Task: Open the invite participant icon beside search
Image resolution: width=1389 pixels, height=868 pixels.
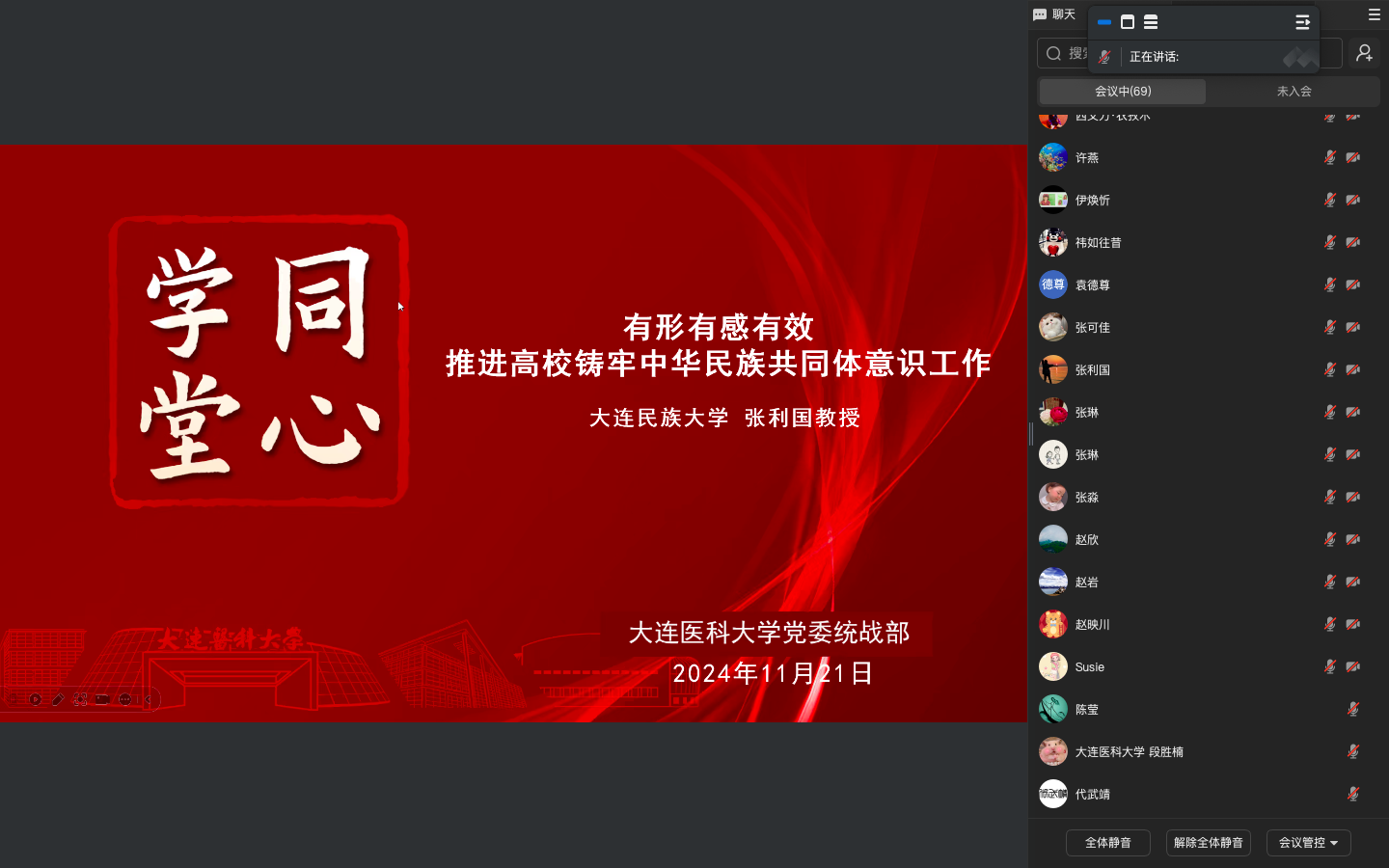Action: coord(1364,53)
